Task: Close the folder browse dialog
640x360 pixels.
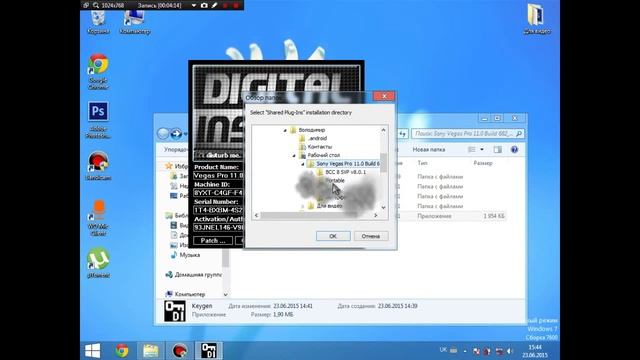Action: [384, 96]
